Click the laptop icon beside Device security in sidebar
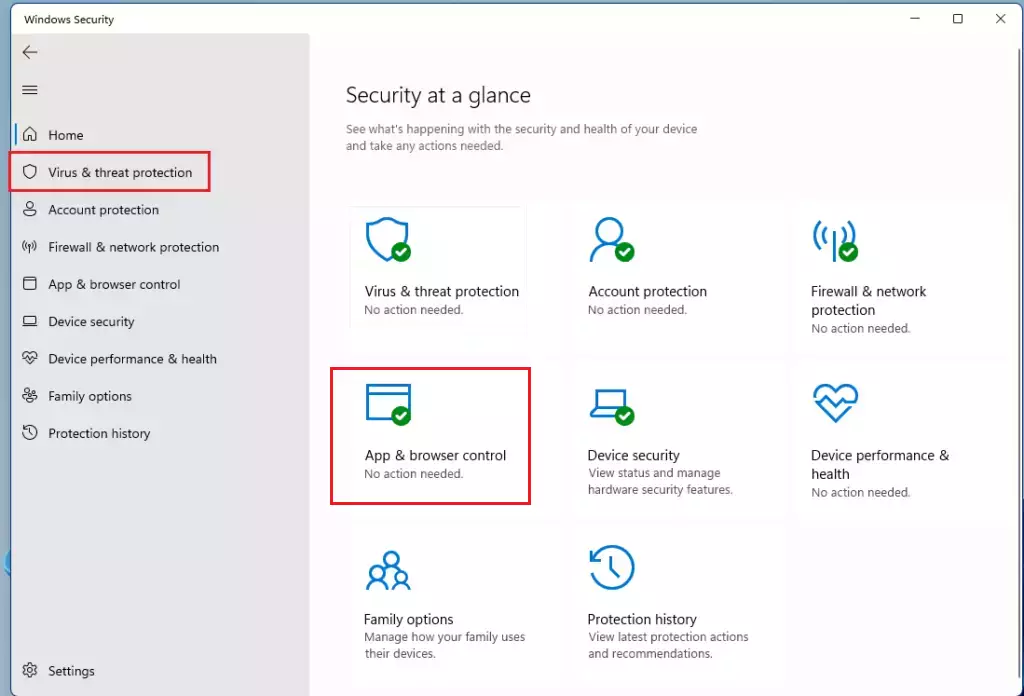This screenshot has height=696, width=1024. (x=29, y=321)
